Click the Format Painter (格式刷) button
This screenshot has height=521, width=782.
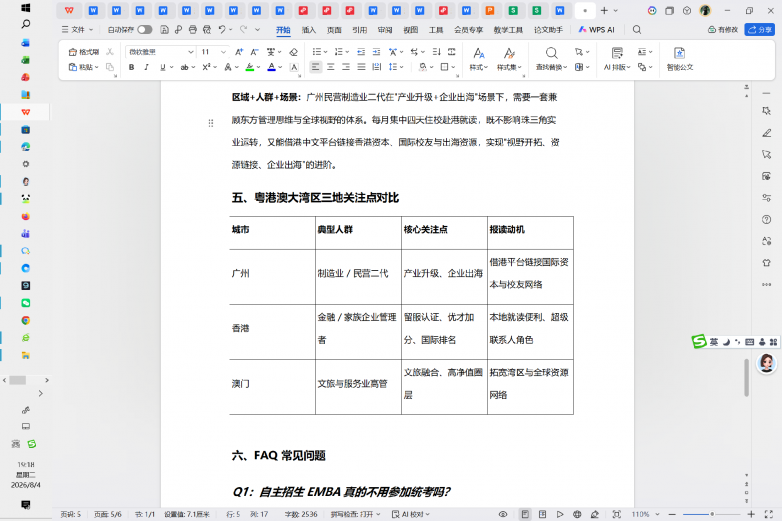[x=84, y=52]
